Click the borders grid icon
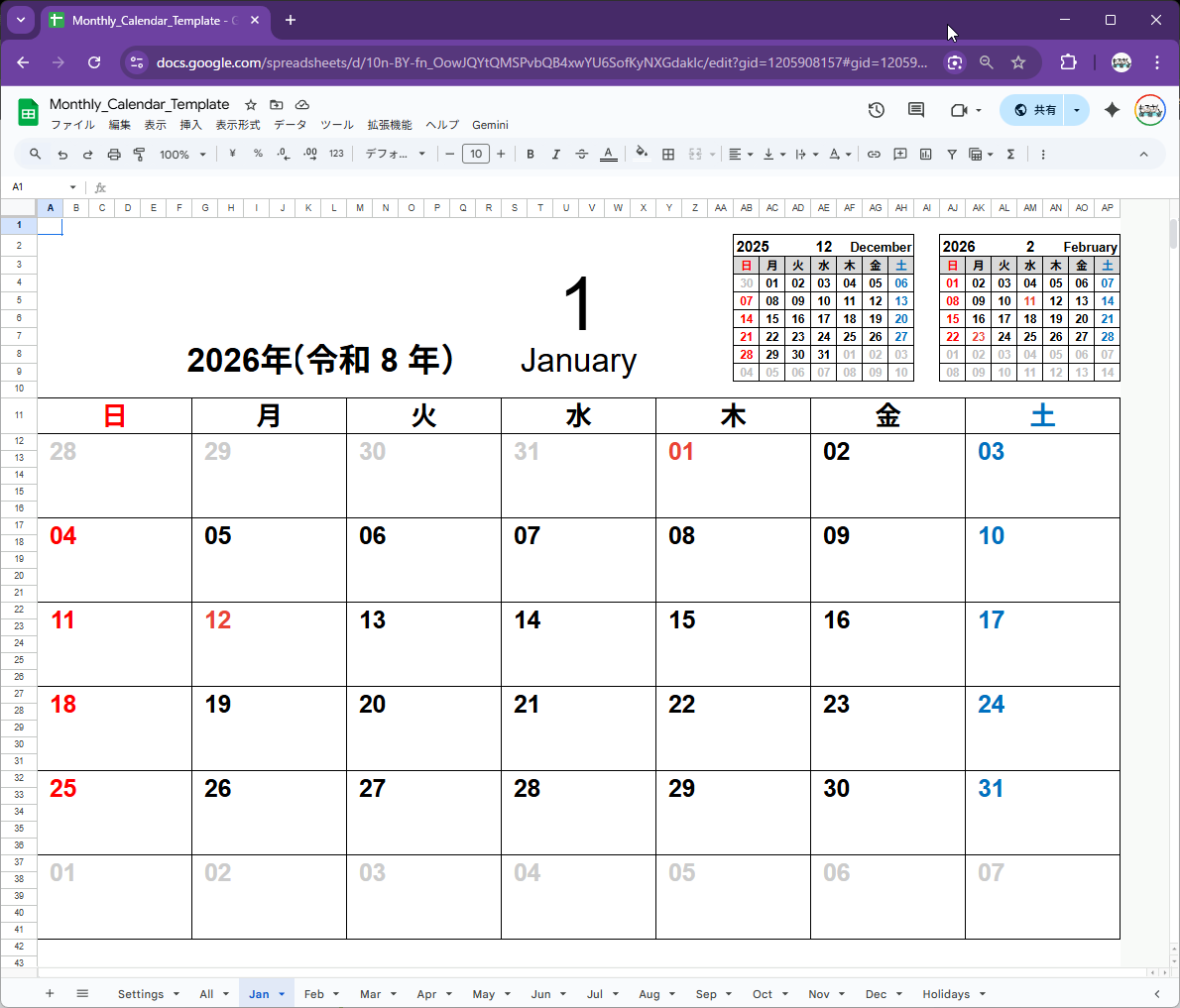The height and width of the screenshot is (1008, 1180). coord(668,154)
